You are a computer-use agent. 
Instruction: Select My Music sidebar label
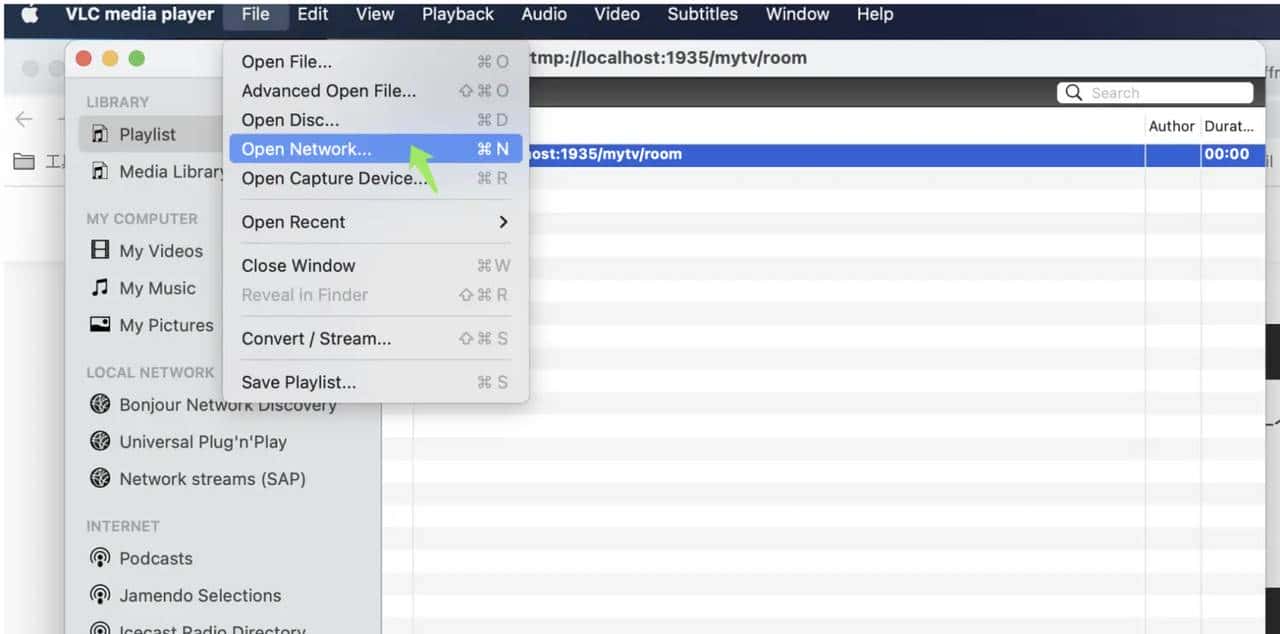(157, 288)
